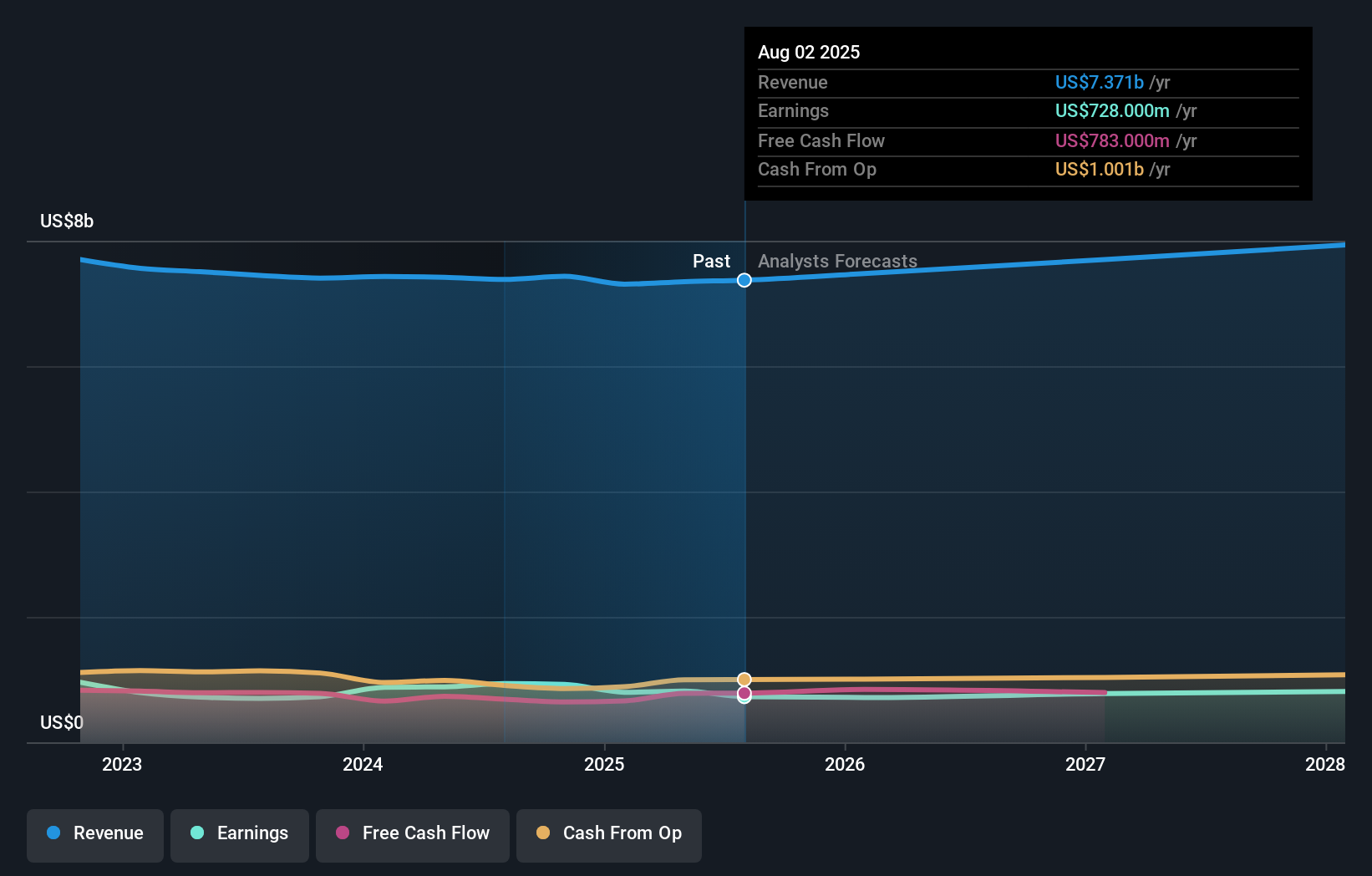The image size is (1372, 876).
Task: Click the orange Cash From Op data marker
Action: (x=744, y=680)
